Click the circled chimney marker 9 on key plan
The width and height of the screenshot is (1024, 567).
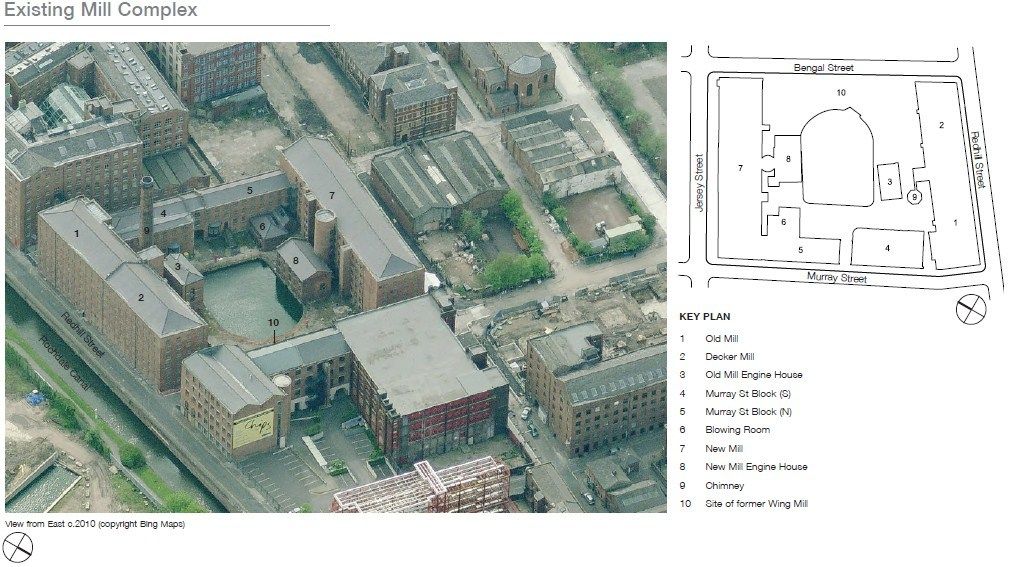(914, 198)
